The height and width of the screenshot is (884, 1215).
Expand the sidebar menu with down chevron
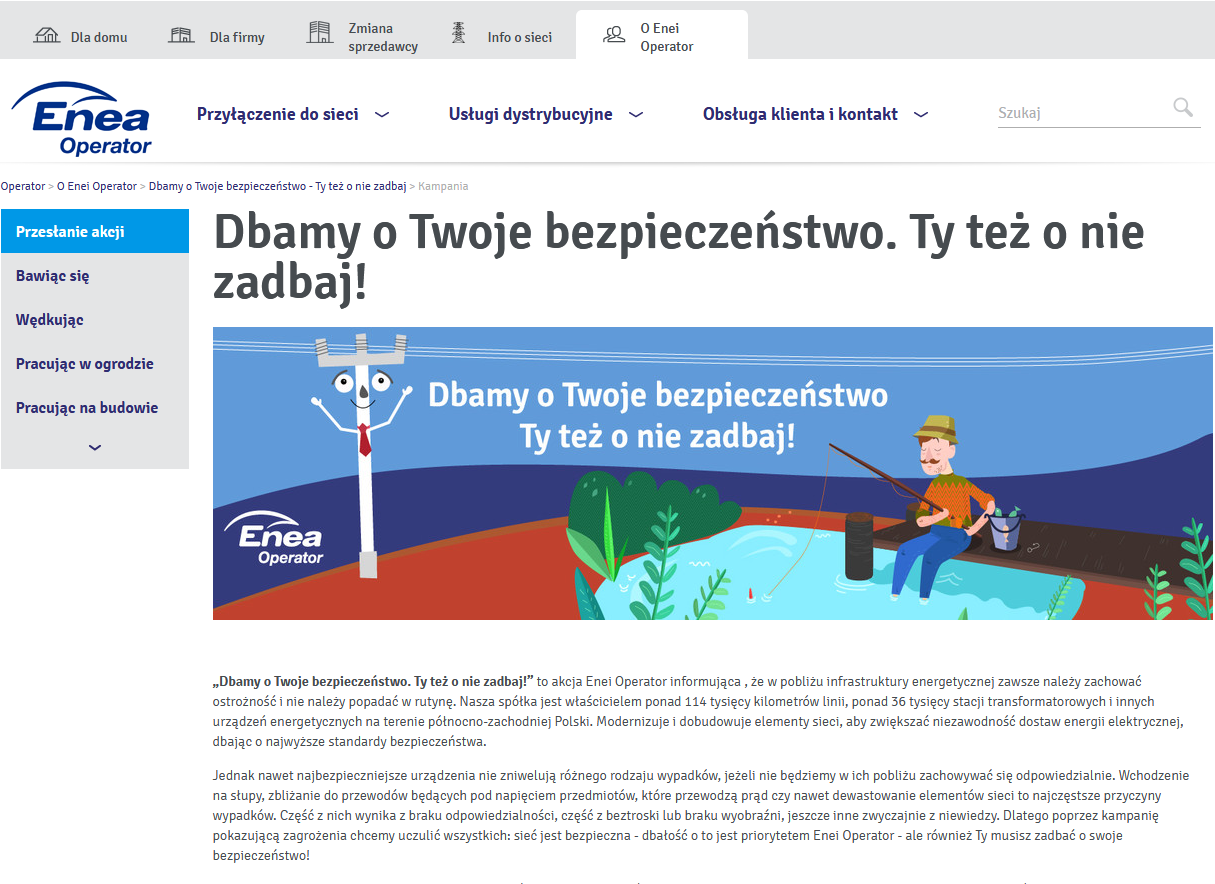pyautogui.click(x=95, y=448)
